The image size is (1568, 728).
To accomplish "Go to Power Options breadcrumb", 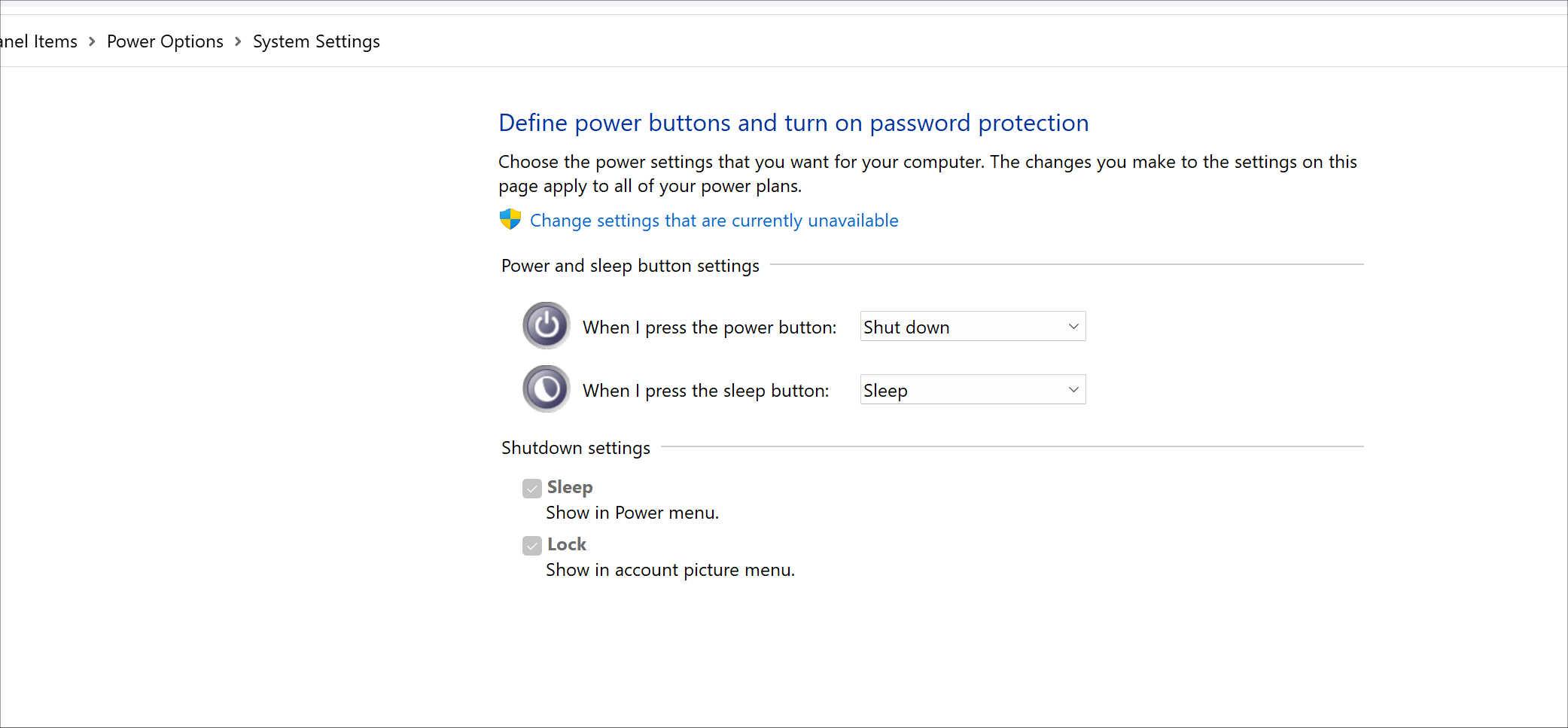I will pos(165,41).
